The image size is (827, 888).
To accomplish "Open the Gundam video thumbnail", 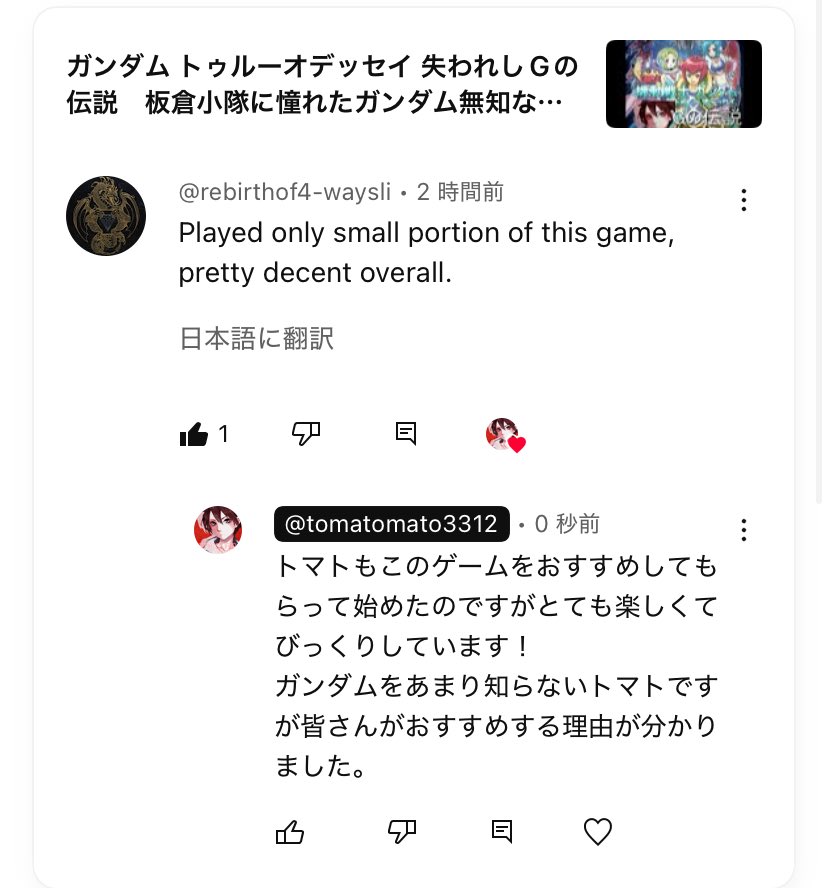I will click(684, 84).
